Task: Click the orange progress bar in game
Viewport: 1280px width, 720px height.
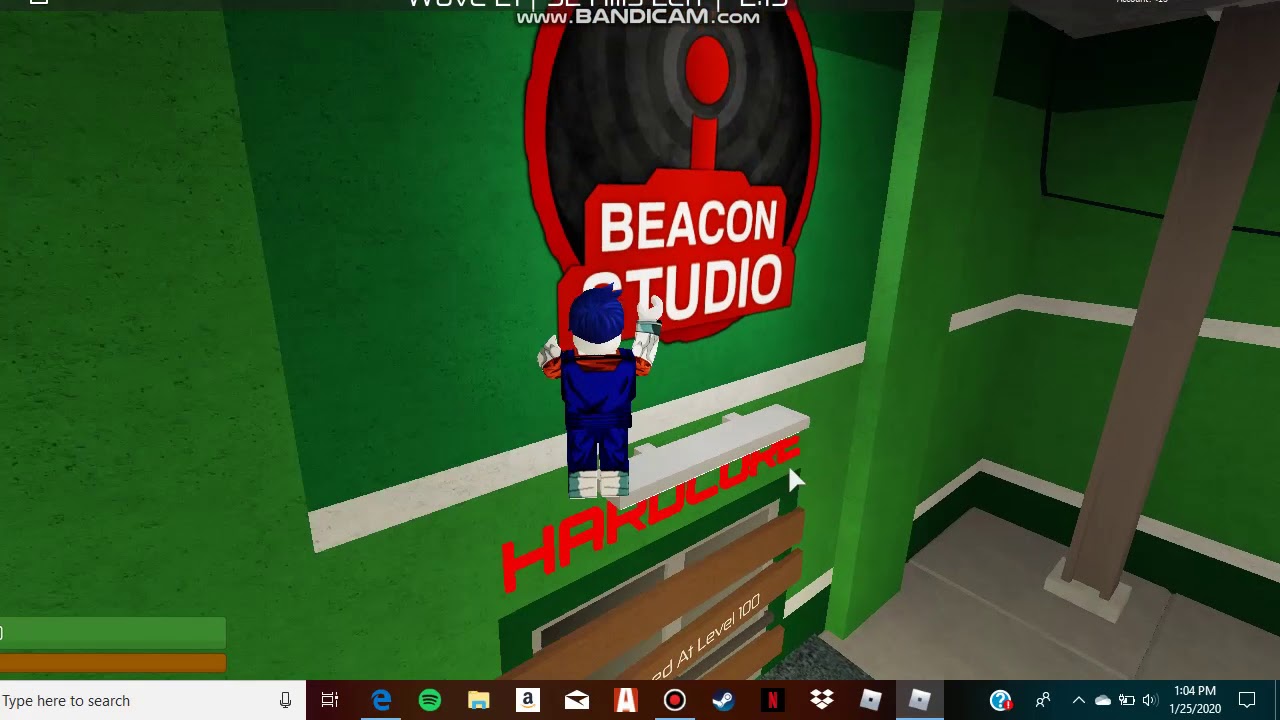Action: click(113, 663)
